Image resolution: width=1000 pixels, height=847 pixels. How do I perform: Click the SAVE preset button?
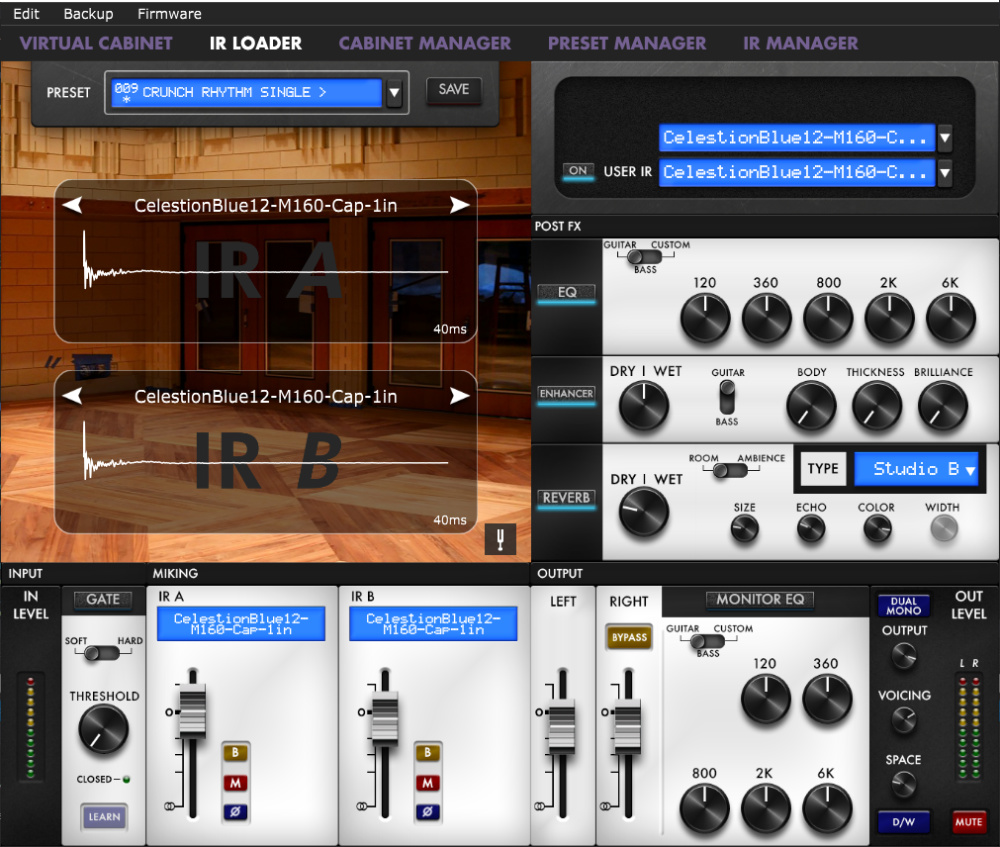pyautogui.click(x=454, y=90)
